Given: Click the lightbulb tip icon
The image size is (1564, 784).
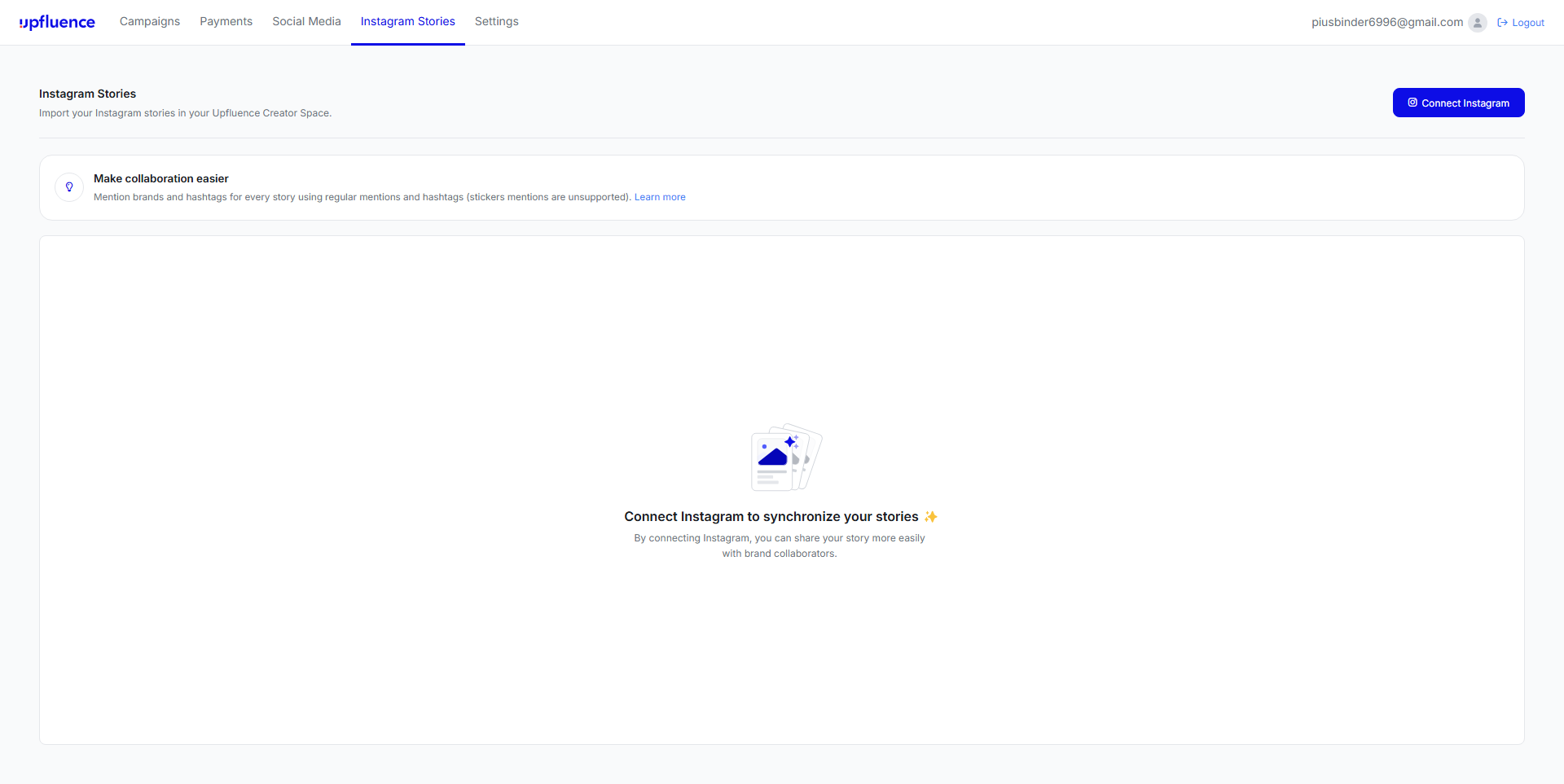Looking at the screenshot, I should pos(69,187).
